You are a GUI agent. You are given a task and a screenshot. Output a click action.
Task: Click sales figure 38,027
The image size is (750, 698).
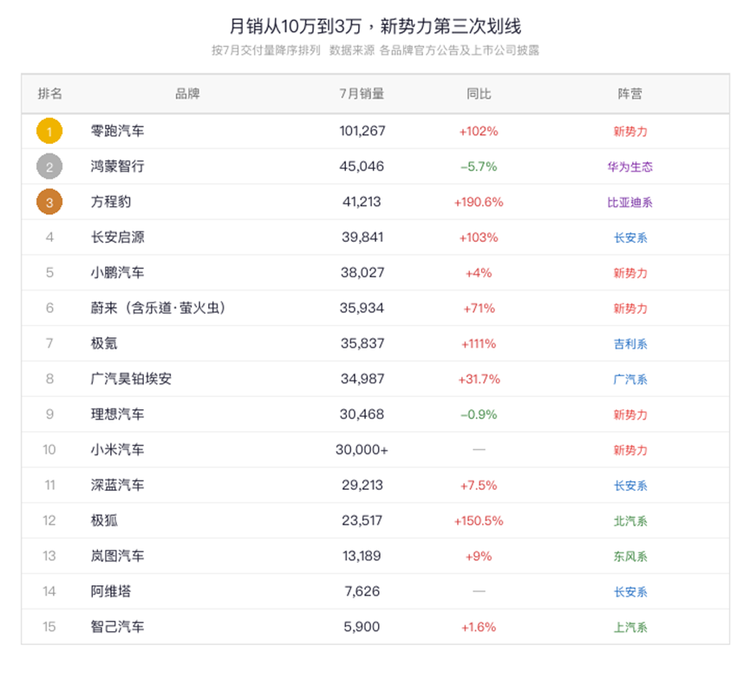point(362,273)
